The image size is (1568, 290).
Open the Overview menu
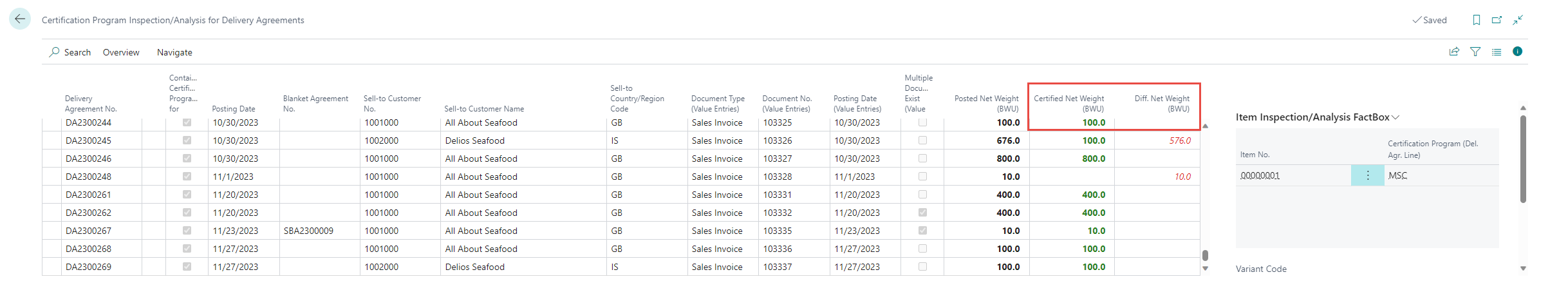click(121, 52)
